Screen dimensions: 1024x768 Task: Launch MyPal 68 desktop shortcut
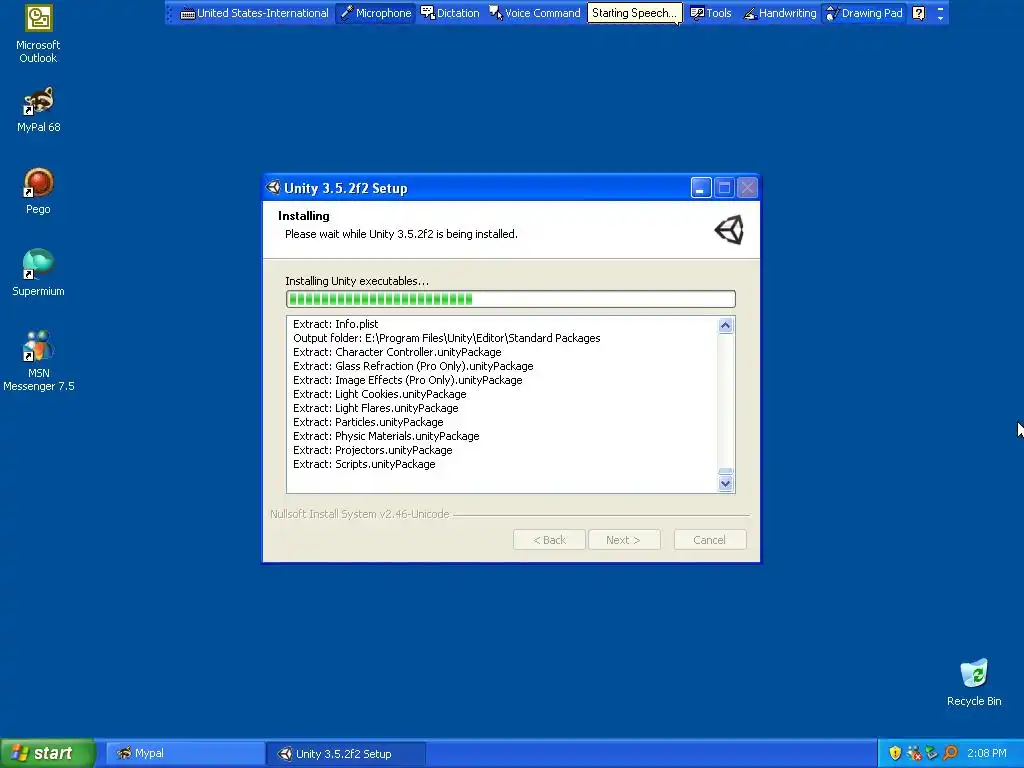click(38, 110)
